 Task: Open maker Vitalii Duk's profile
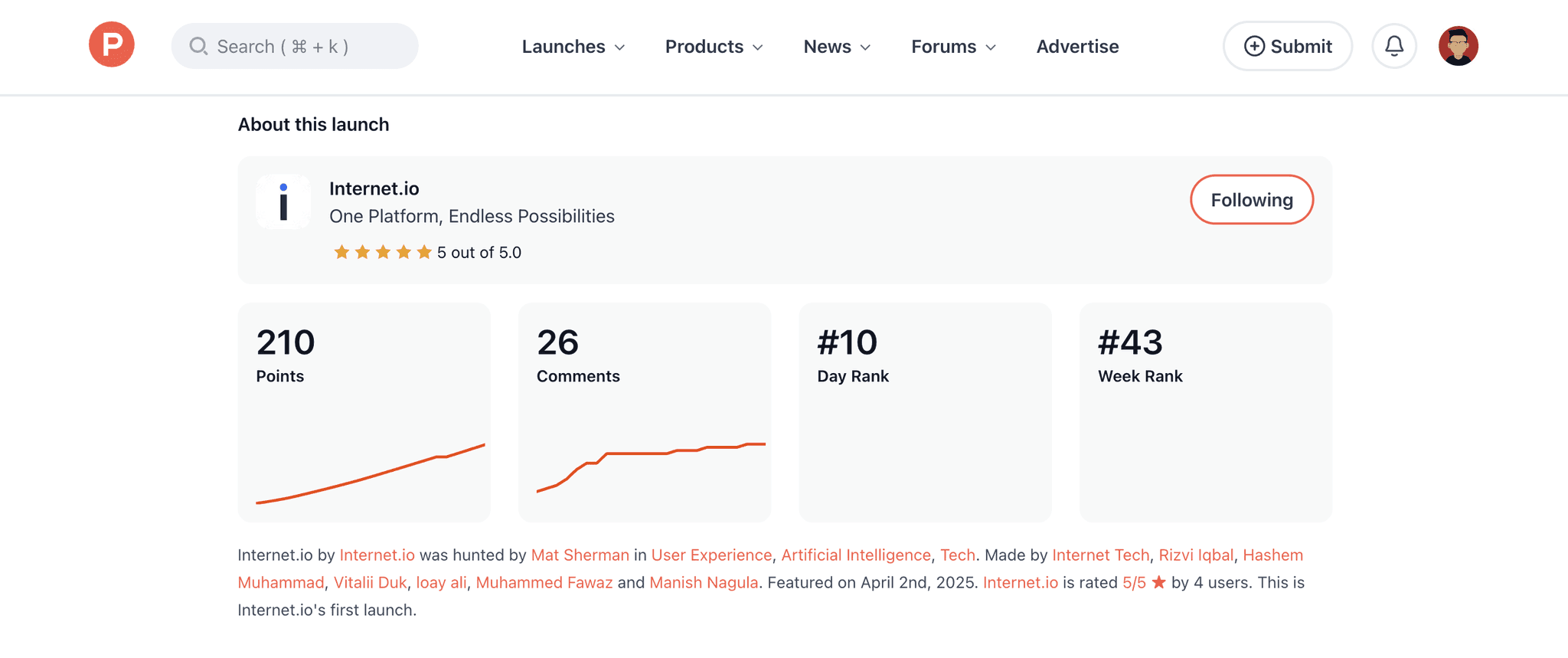tap(370, 582)
